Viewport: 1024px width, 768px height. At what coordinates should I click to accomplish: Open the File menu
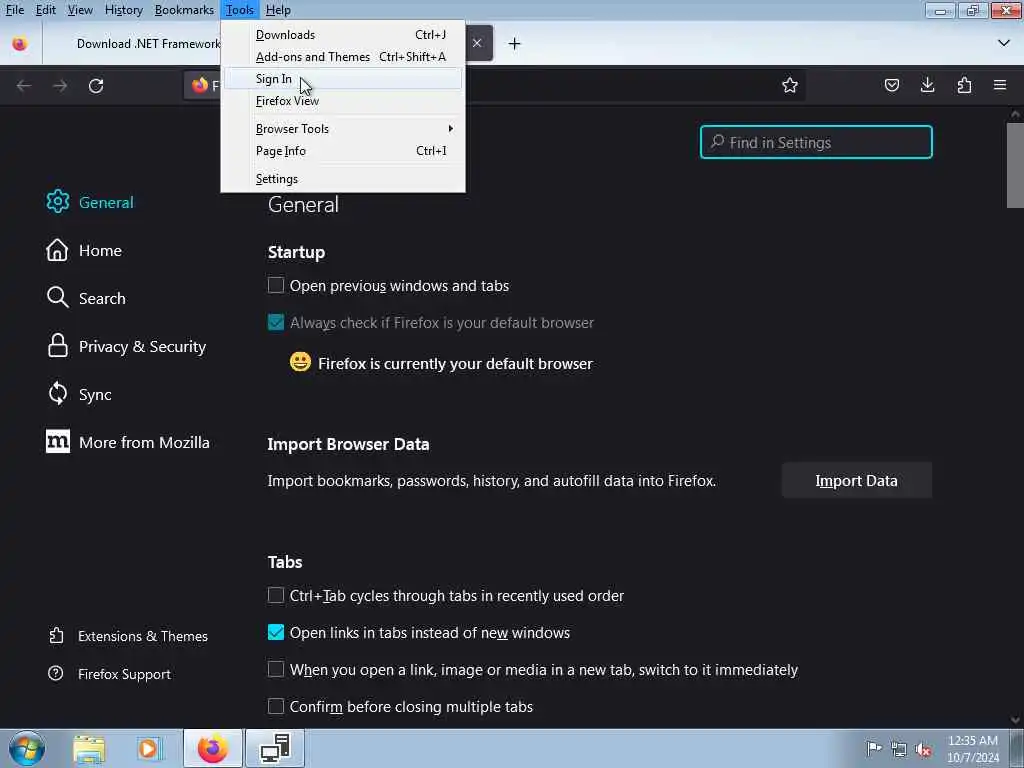click(14, 10)
